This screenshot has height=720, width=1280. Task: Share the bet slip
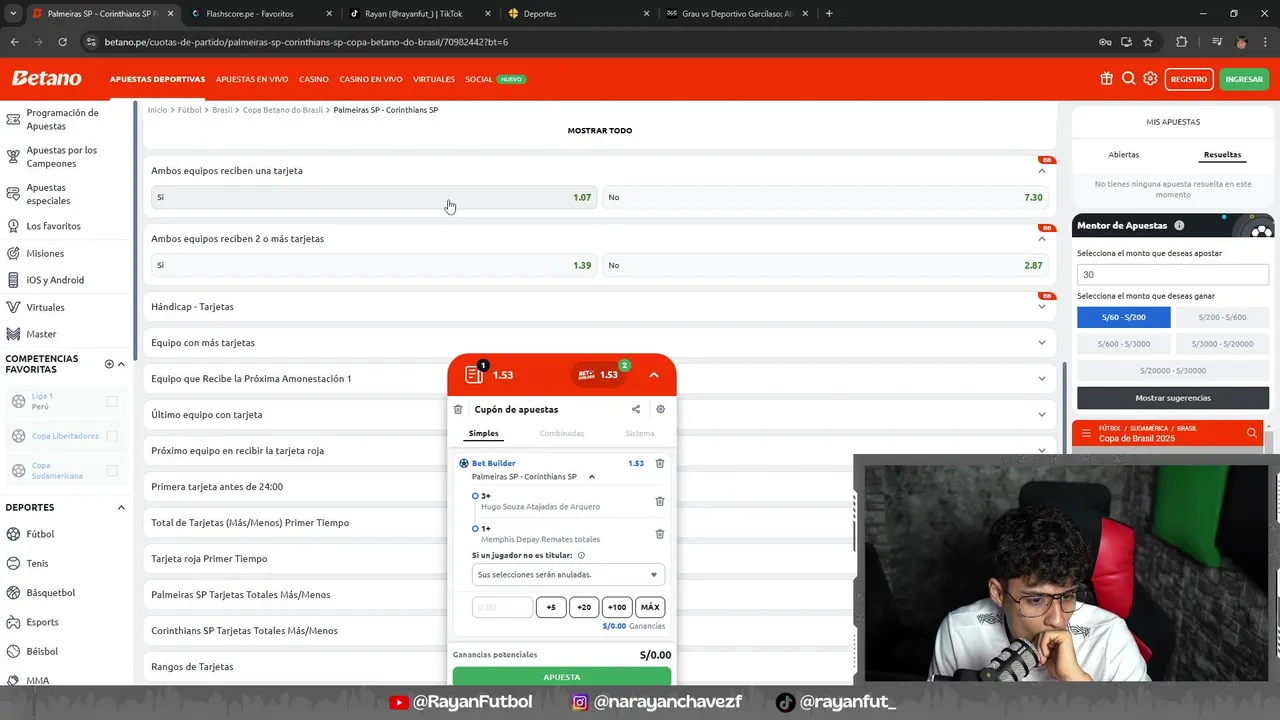click(x=636, y=409)
